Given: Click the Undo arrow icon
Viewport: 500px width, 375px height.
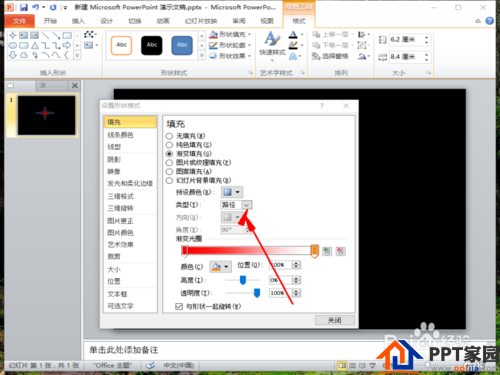Looking at the screenshot, I should 35,7.
